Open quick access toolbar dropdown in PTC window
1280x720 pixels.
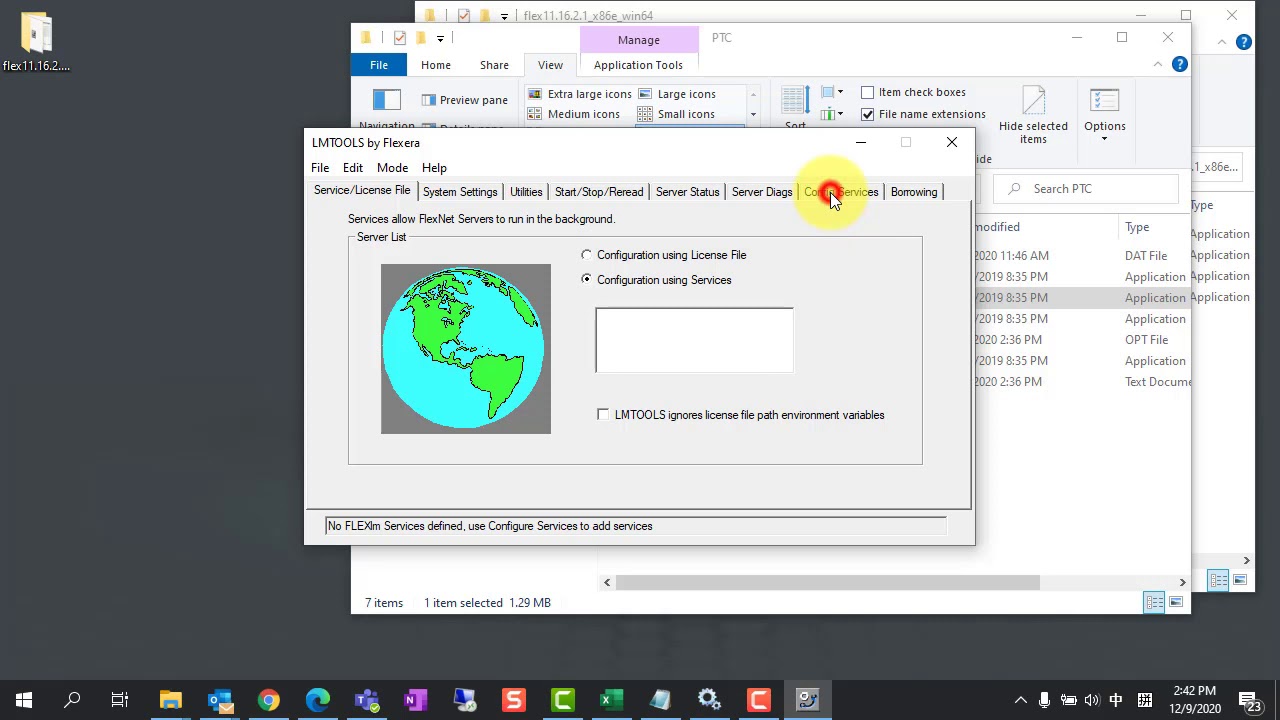click(x=440, y=38)
